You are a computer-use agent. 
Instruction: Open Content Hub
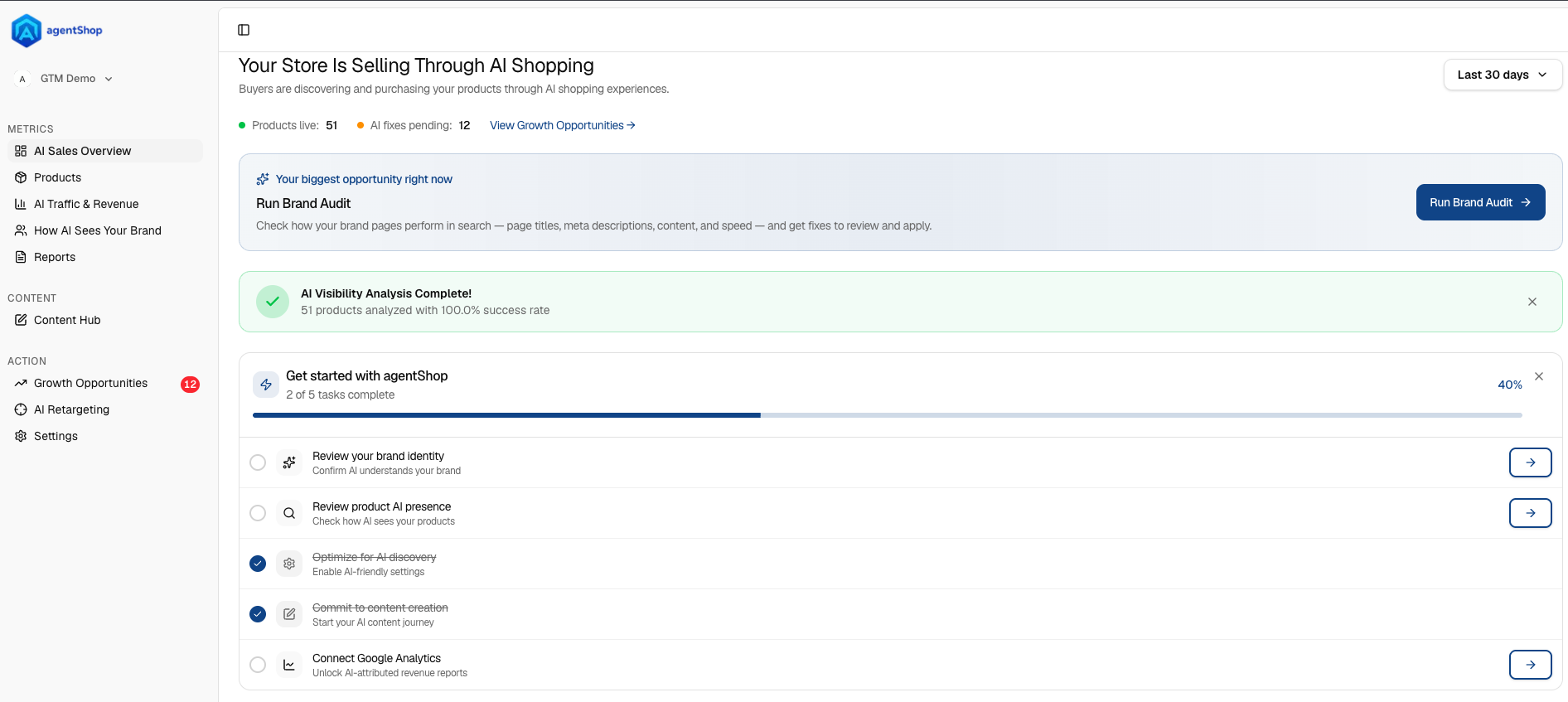tap(105, 320)
